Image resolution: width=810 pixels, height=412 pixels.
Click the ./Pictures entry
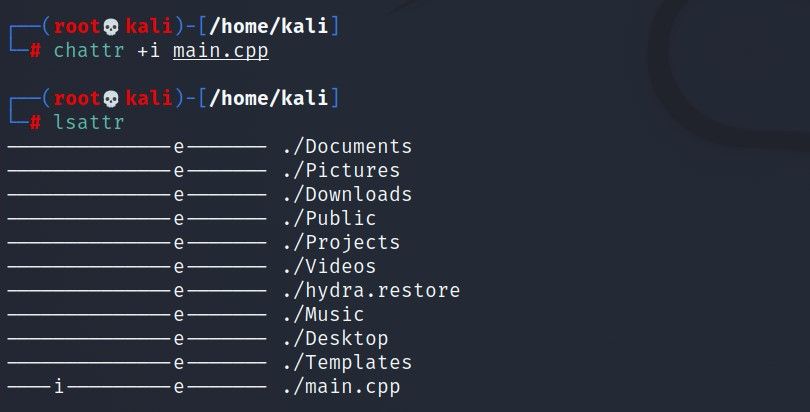340,171
